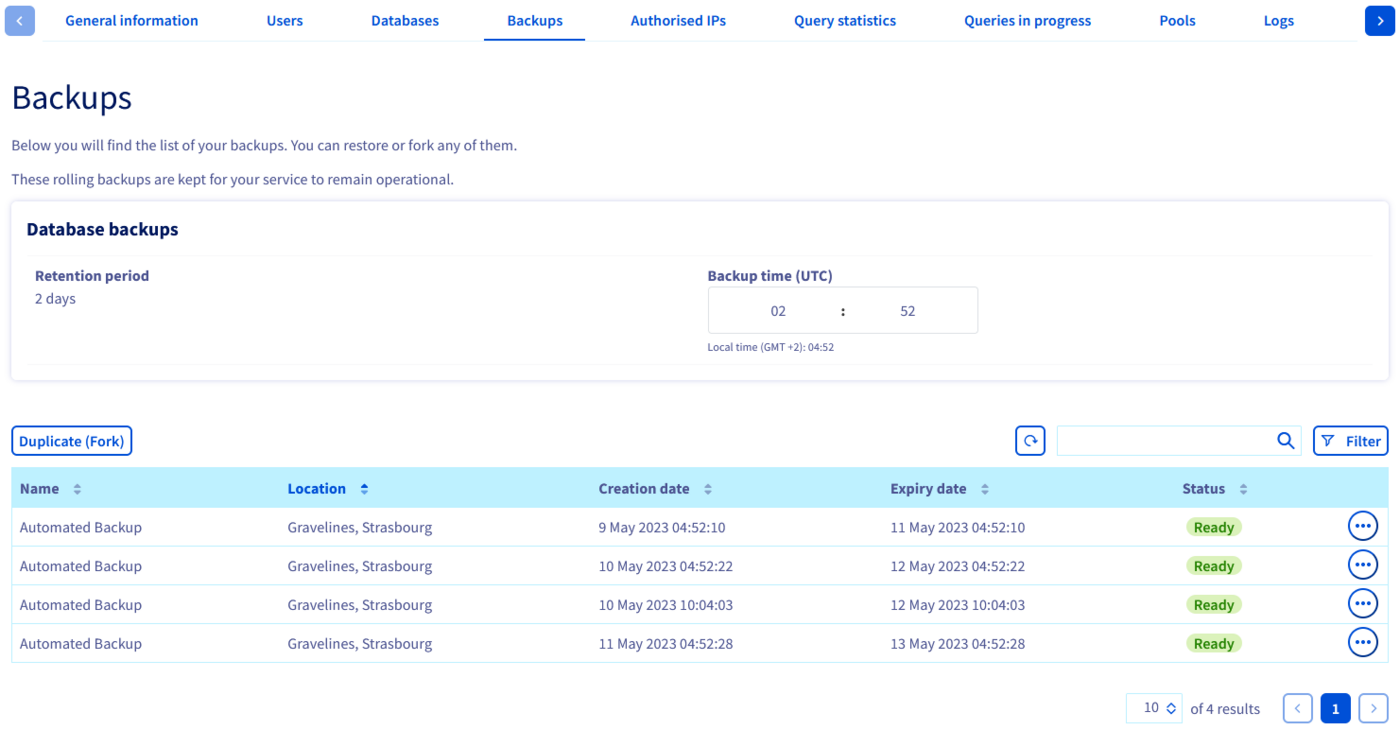This screenshot has width=1400, height=730.
Task: Open the Query statistics tab
Action: 845,20
